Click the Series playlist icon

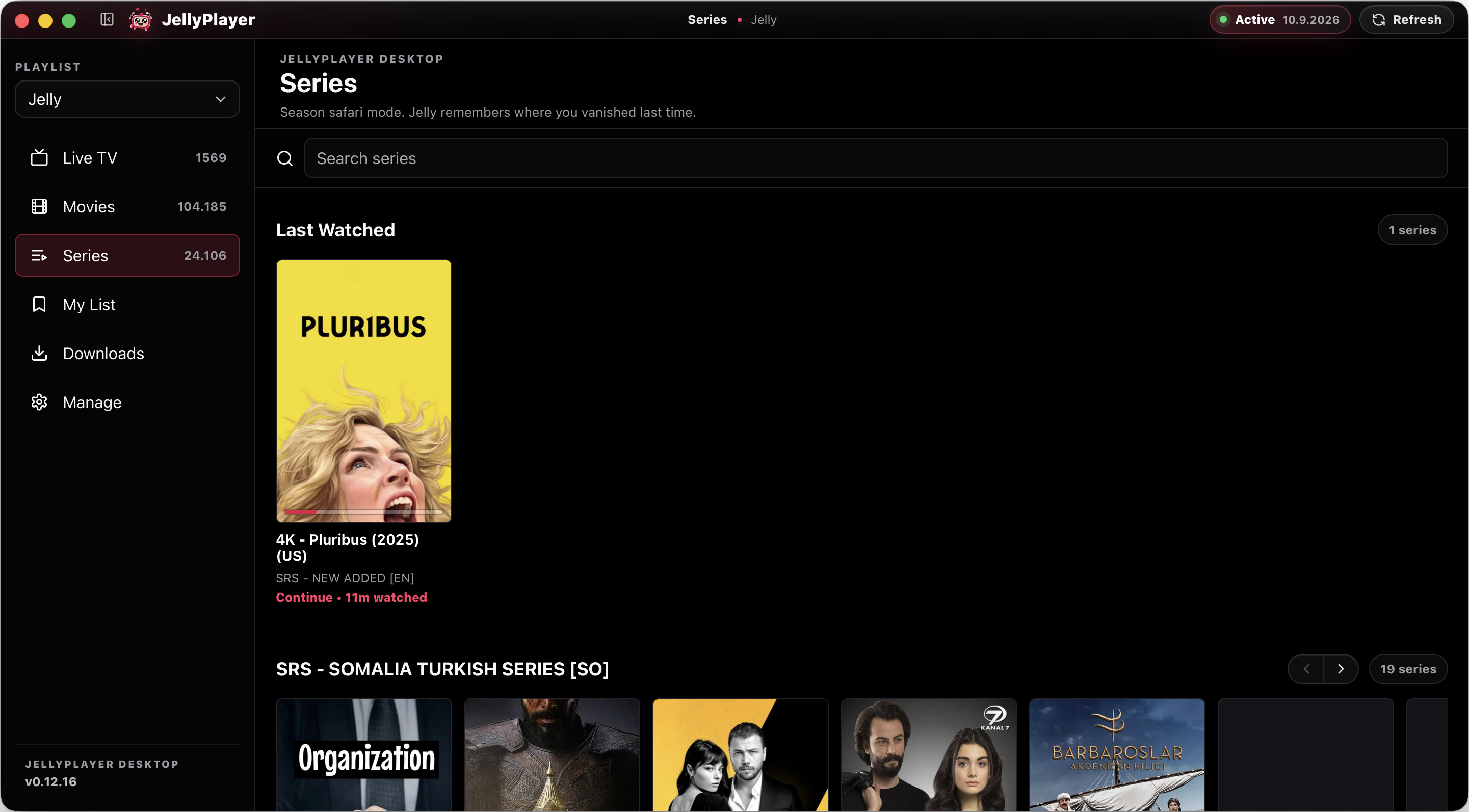coord(39,256)
